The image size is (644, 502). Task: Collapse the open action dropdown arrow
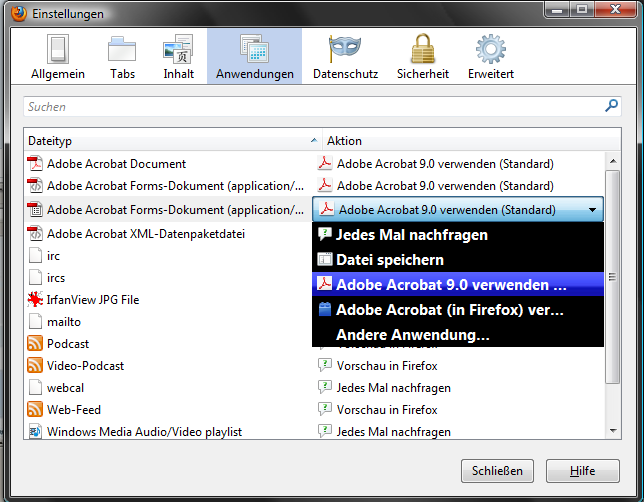pyautogui.click(x=592, y=210)
